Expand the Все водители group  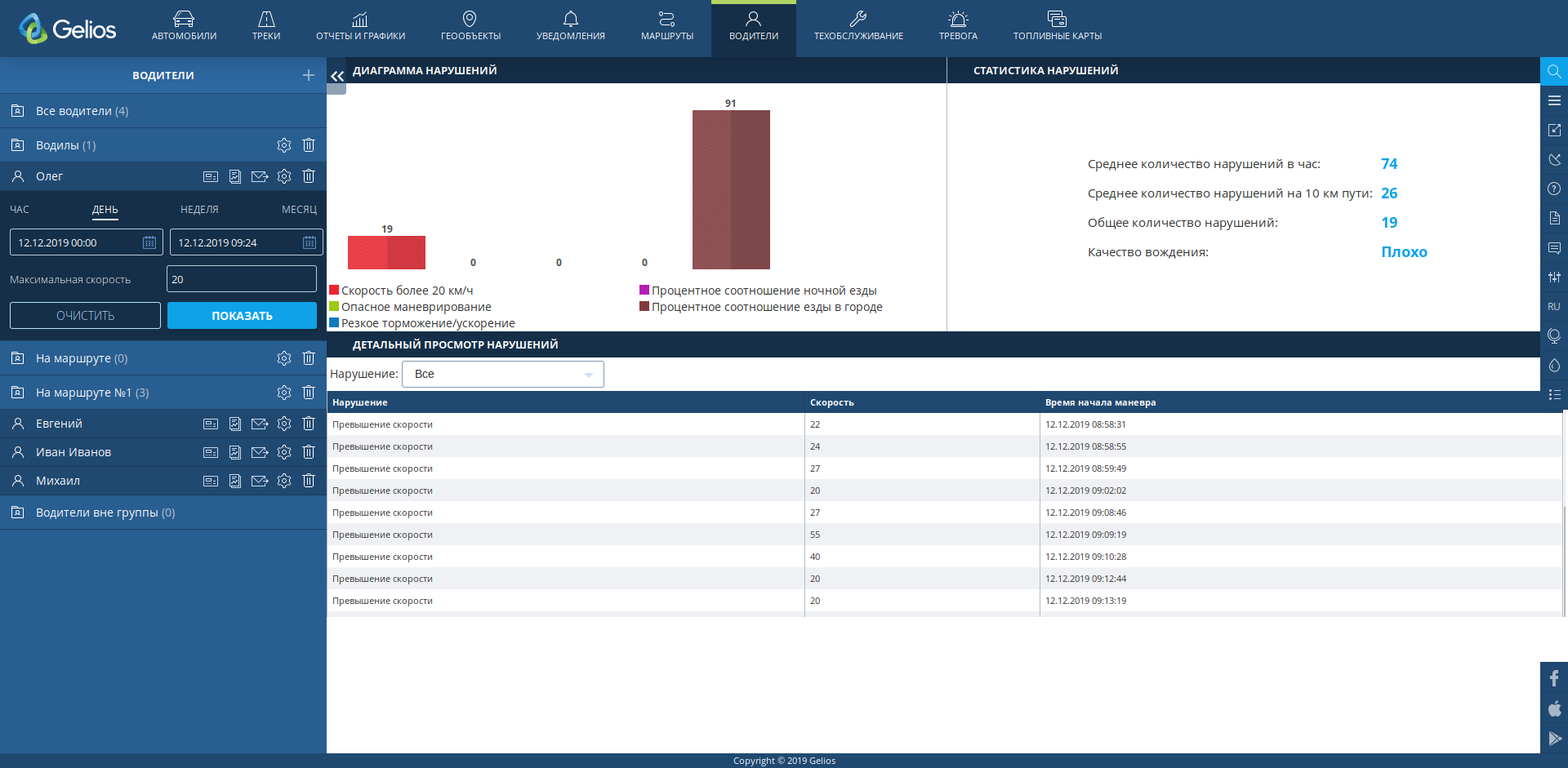tap(82, 111)
